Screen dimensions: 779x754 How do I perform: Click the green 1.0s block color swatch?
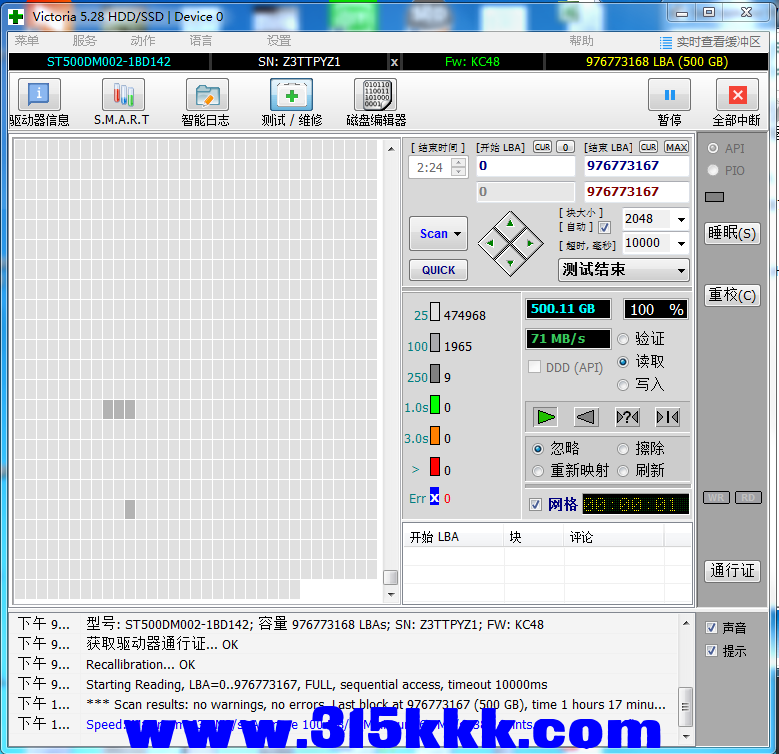(435, 405)
